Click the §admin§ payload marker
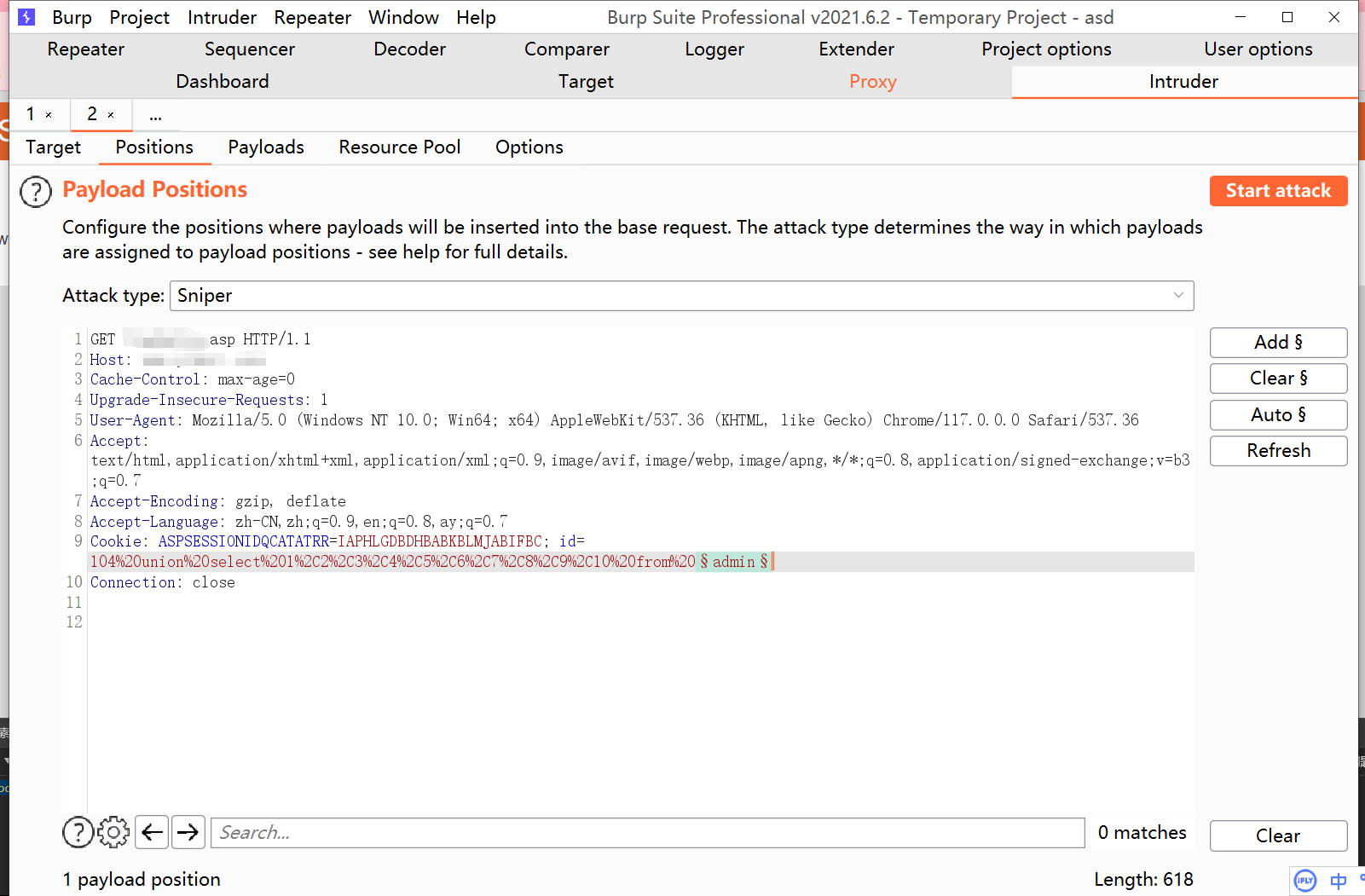The height and width of the screenshot is (896, 1365). 734,562
